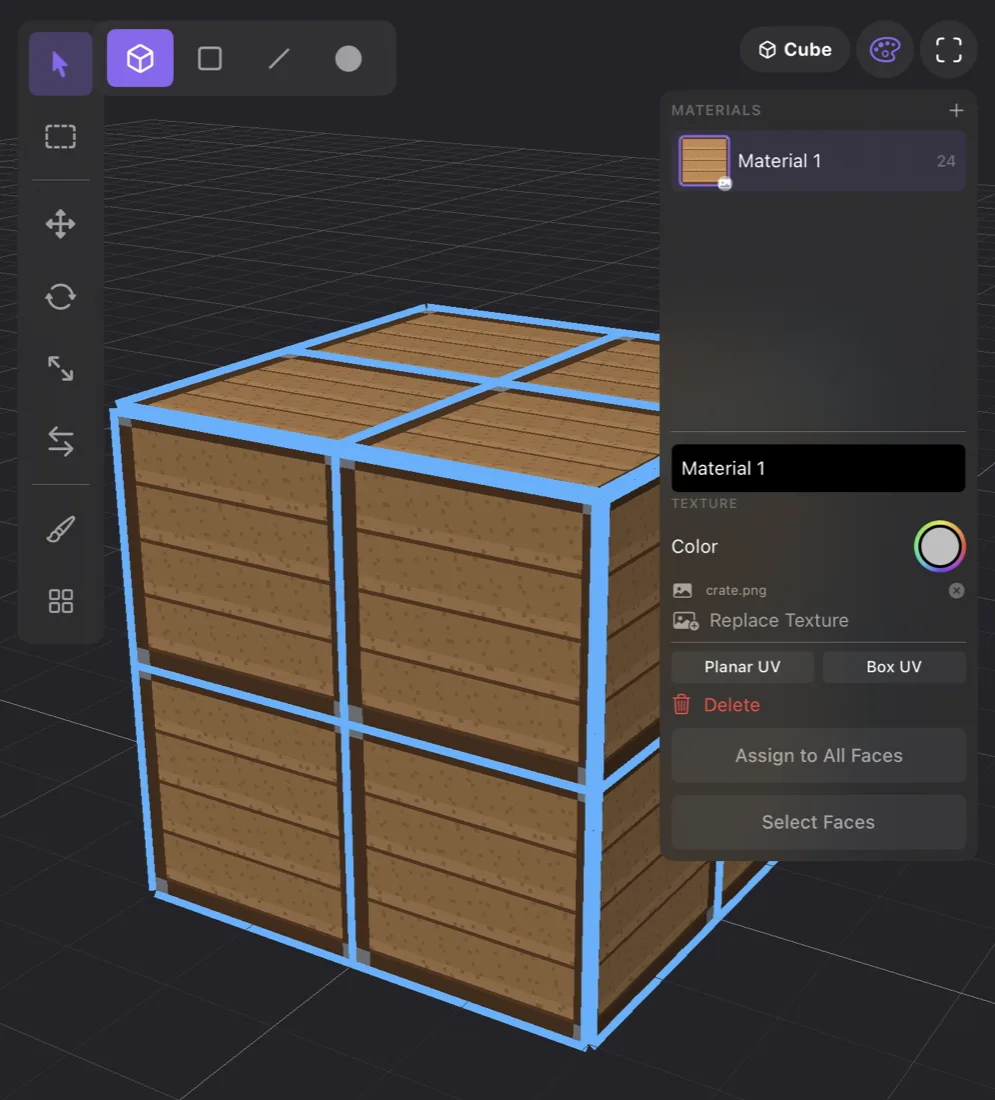Choose the marquee box selection tool
Viewport: 995px width, 1100px height.
(x=60, y=136)
